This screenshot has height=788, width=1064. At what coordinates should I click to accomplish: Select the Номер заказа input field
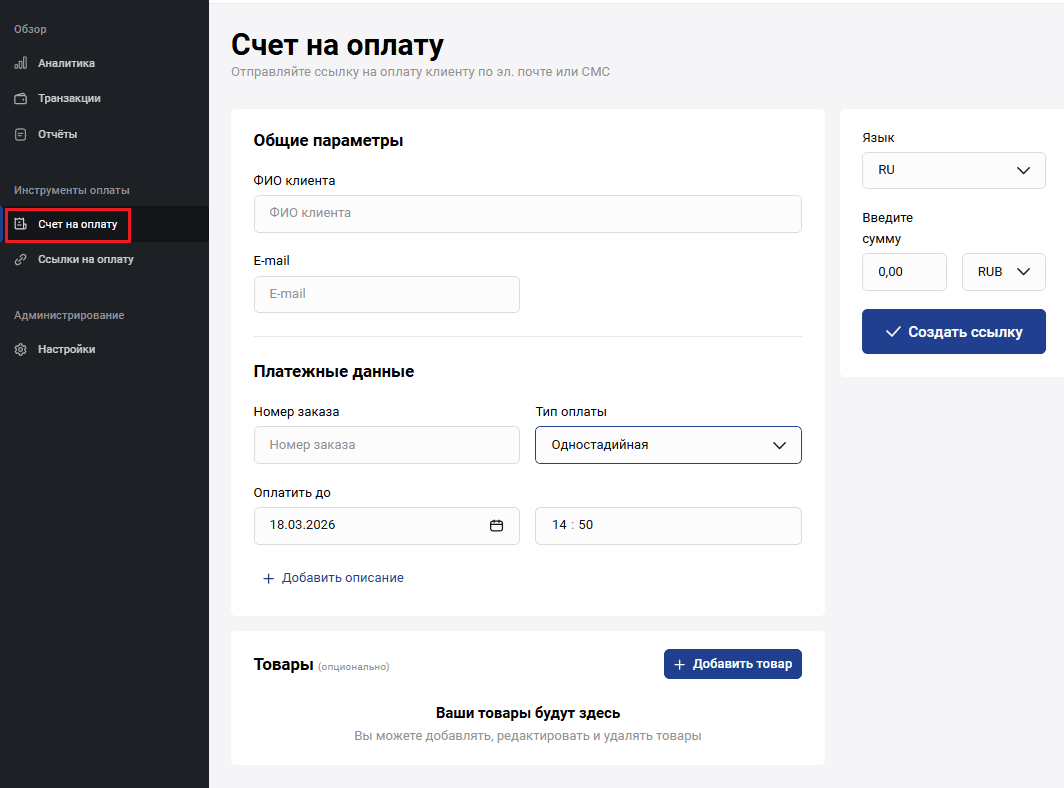click(x=386, y=445)
